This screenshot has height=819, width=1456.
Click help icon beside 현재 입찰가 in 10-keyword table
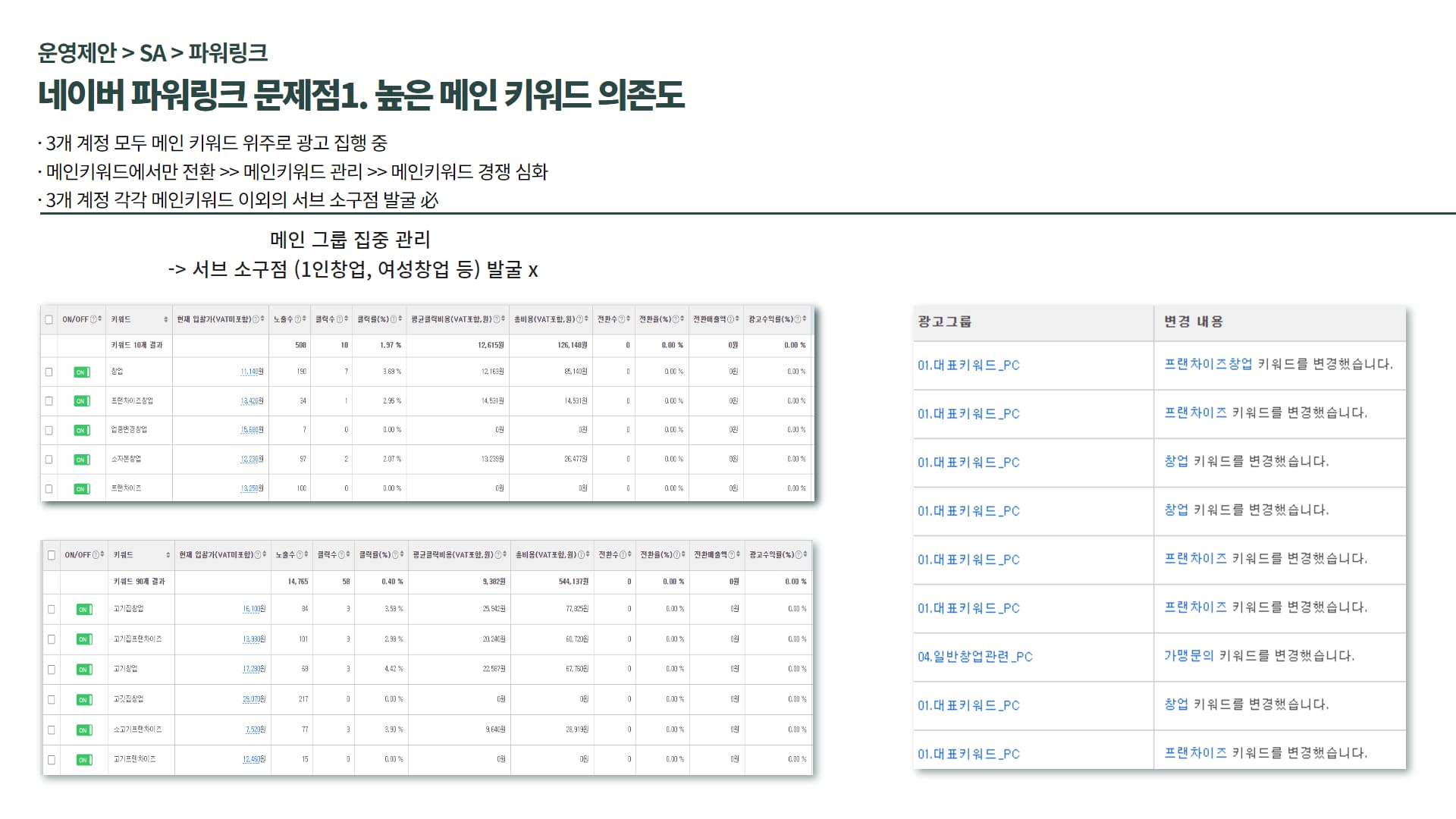pyautogui.click(x=255, y=319)
